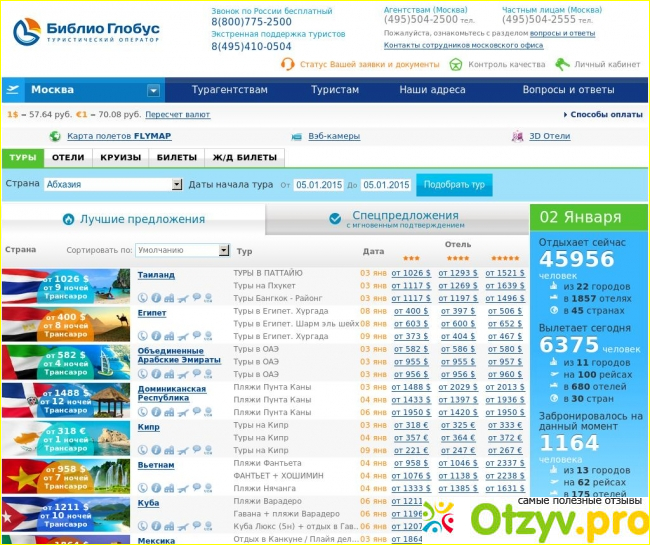Image resolution: width=650 pixels, height=545 pixels.
Task: Open personal cabinet via green key icon
Action: pyautogui.click(x=562, y=64)
